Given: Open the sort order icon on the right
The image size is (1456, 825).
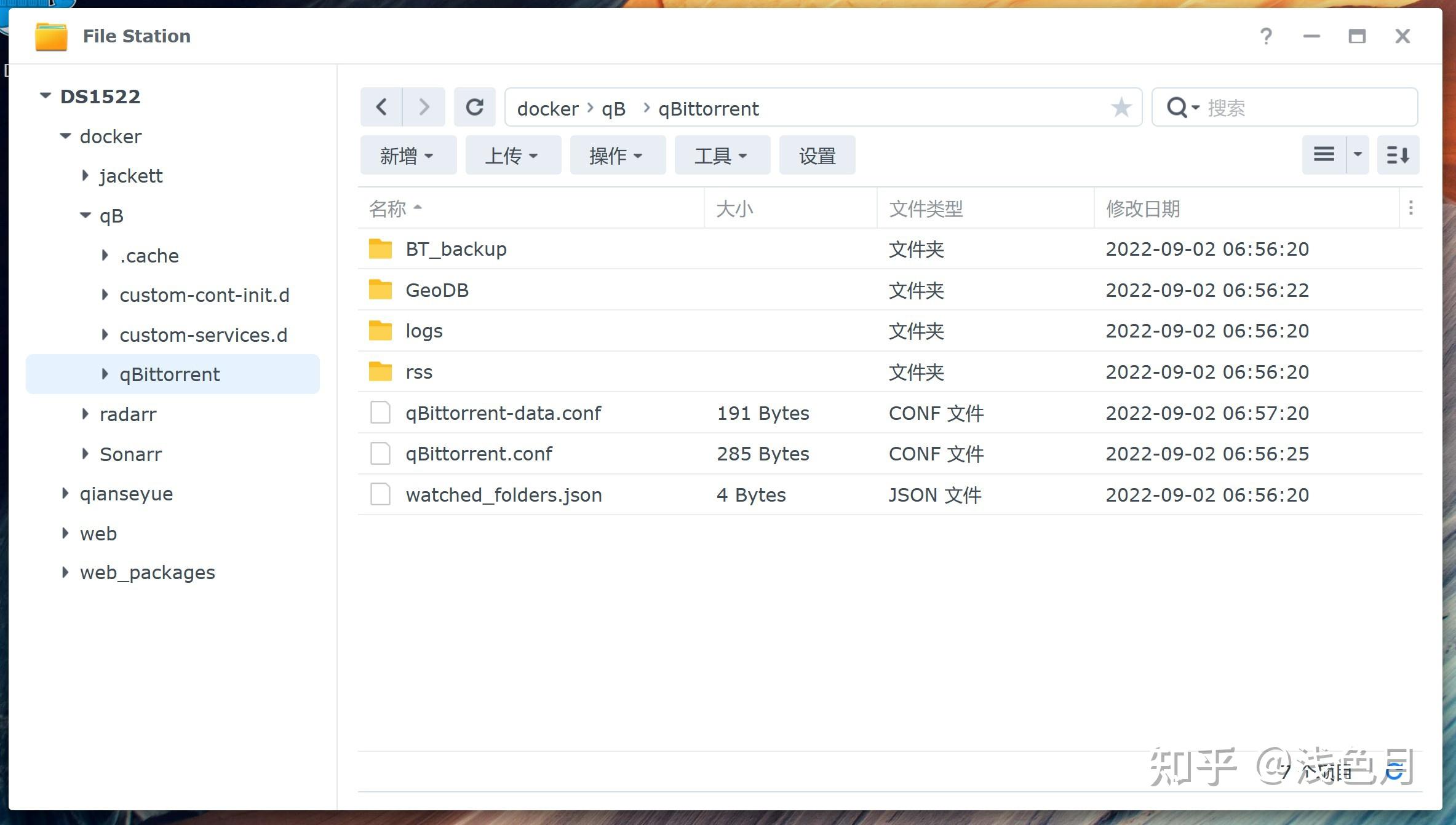Looking at the screenshot, I should 1398,155.
